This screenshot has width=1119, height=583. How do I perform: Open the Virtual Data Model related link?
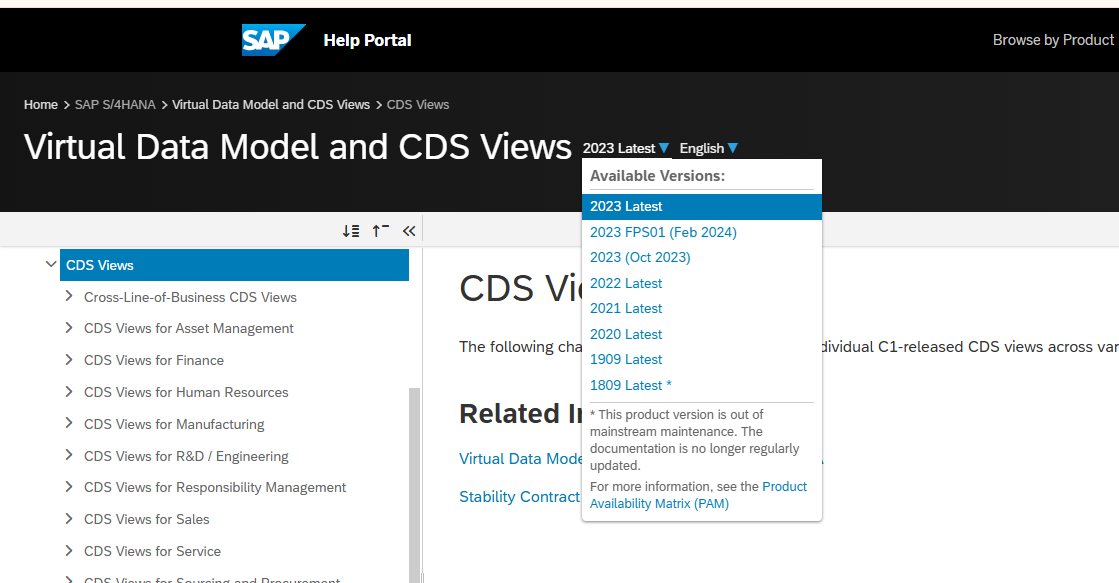click(521, 459)
